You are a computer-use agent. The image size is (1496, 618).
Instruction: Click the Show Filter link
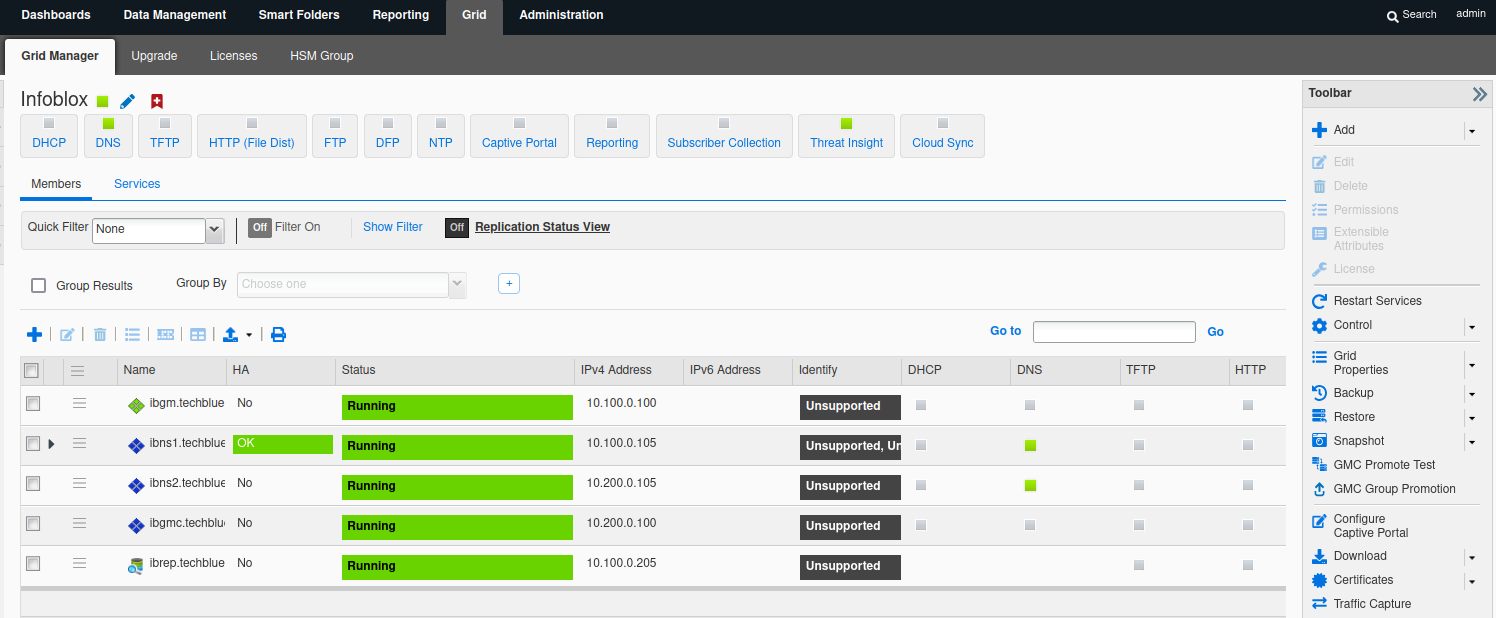pos(392,227)
